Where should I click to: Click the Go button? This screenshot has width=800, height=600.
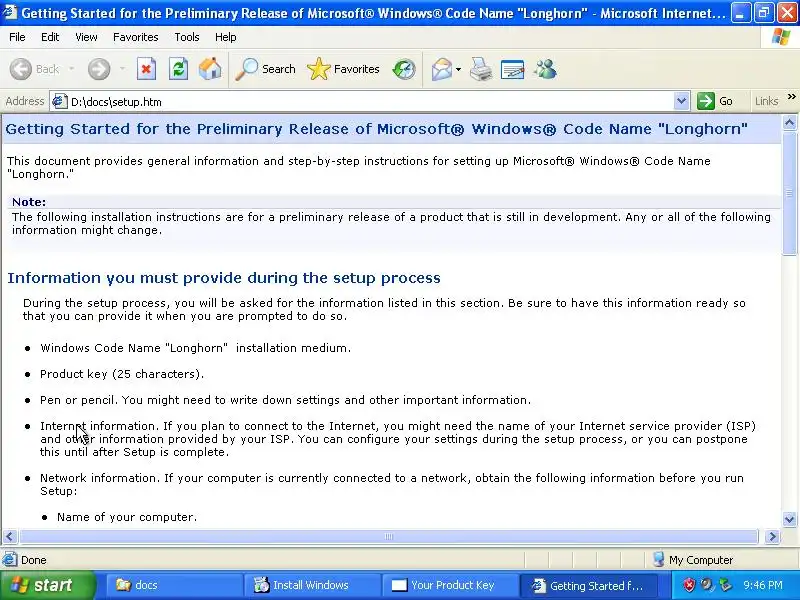coord(716,101)
